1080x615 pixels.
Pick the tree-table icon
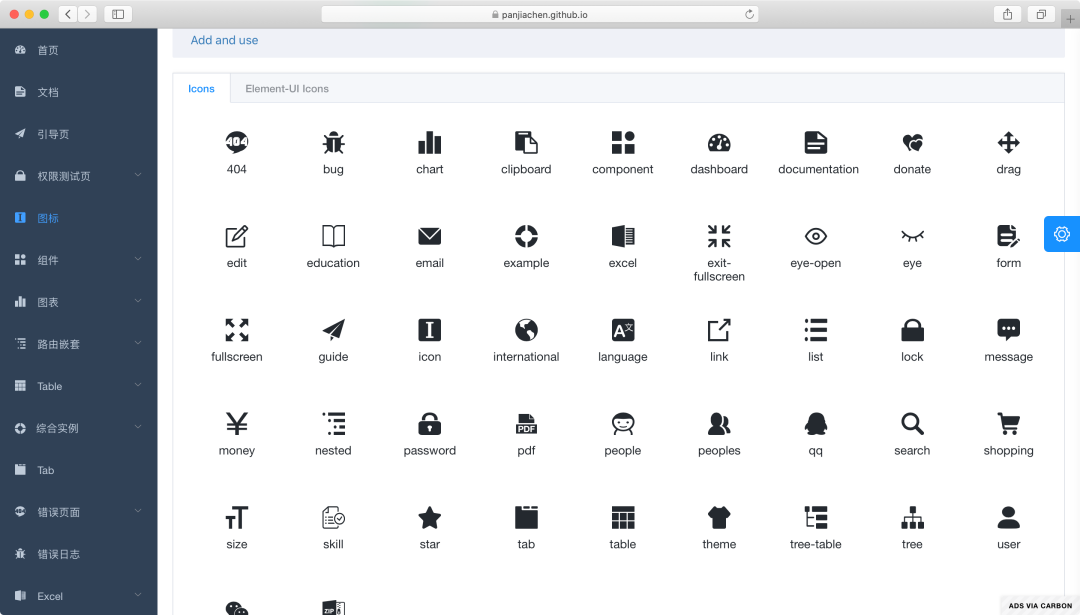point(816,517)
